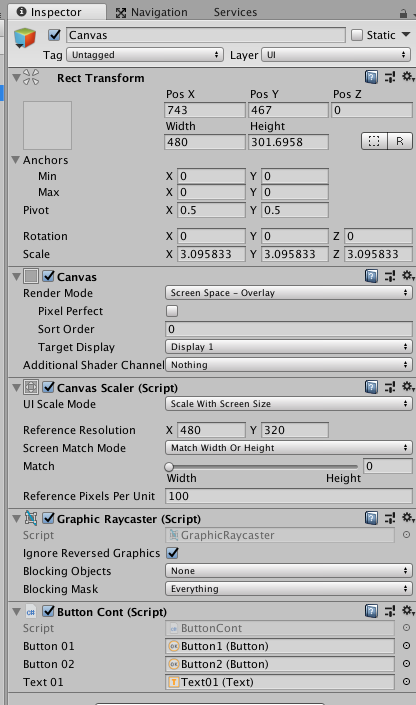Click the Pos X input field
This screenshot has width=416, height=705.
click(x=205, y=110)
